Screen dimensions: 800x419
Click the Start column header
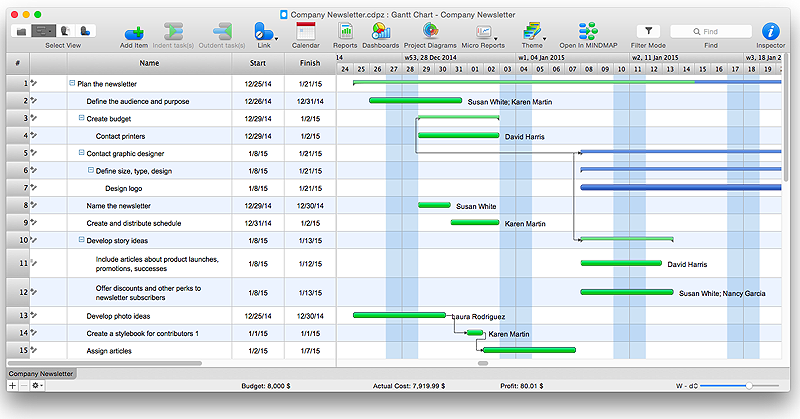point(258,63)
